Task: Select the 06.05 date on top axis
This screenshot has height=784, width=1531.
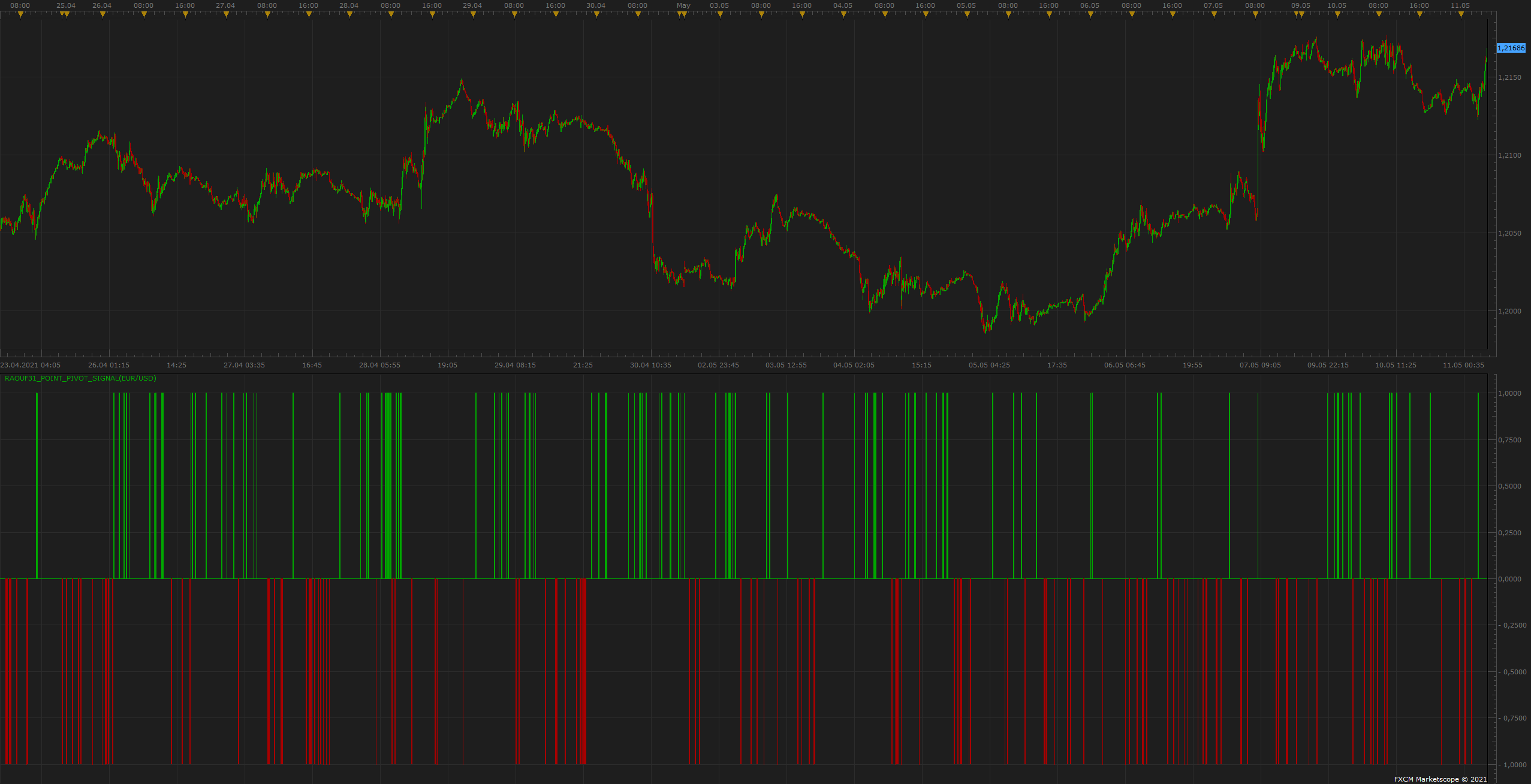Action: point(1090,5)
